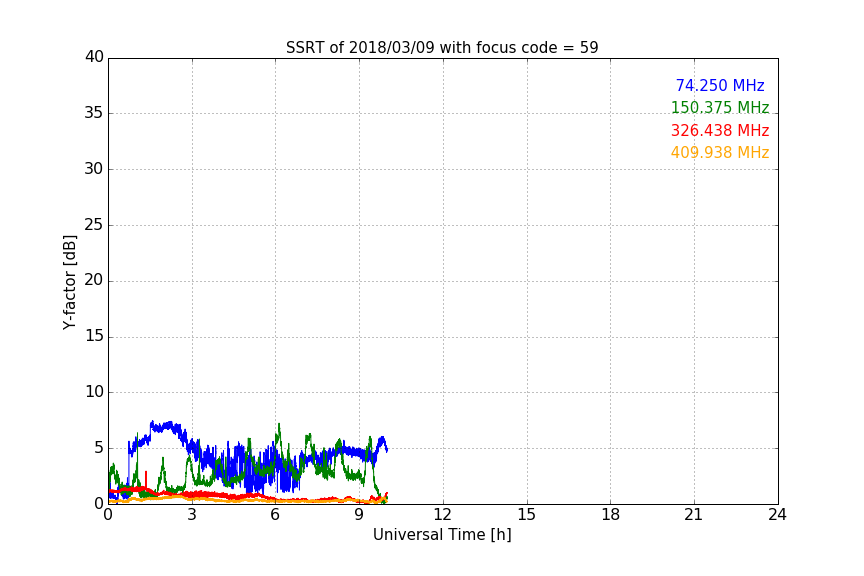This screenshot has width=864, height=576.
Task: Click y-axis tick label 10
Action: tap(94, 392)
